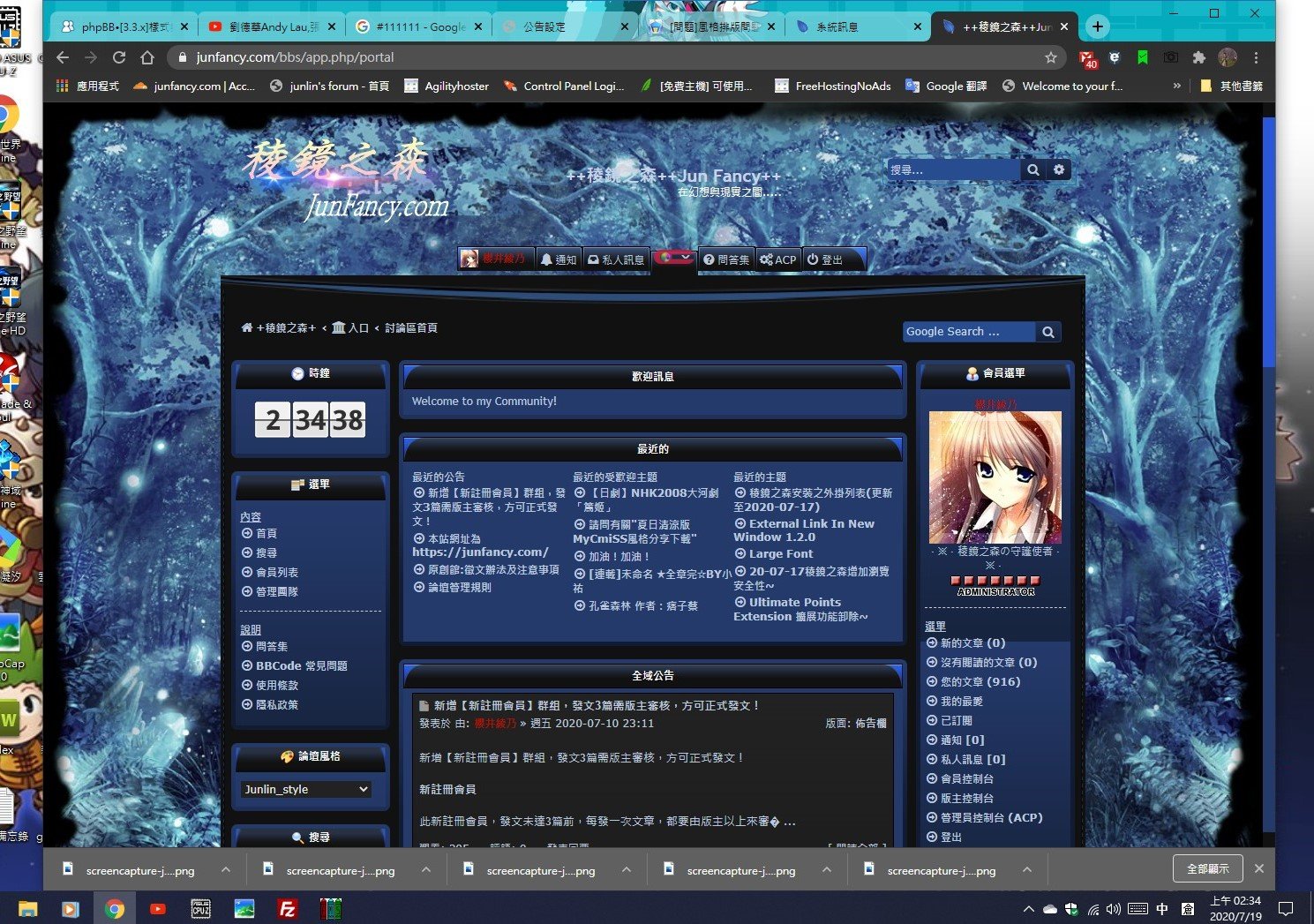
Task: Expand the hidden bookmarks overflow chevron
Action: click(x=1176, y=86)
